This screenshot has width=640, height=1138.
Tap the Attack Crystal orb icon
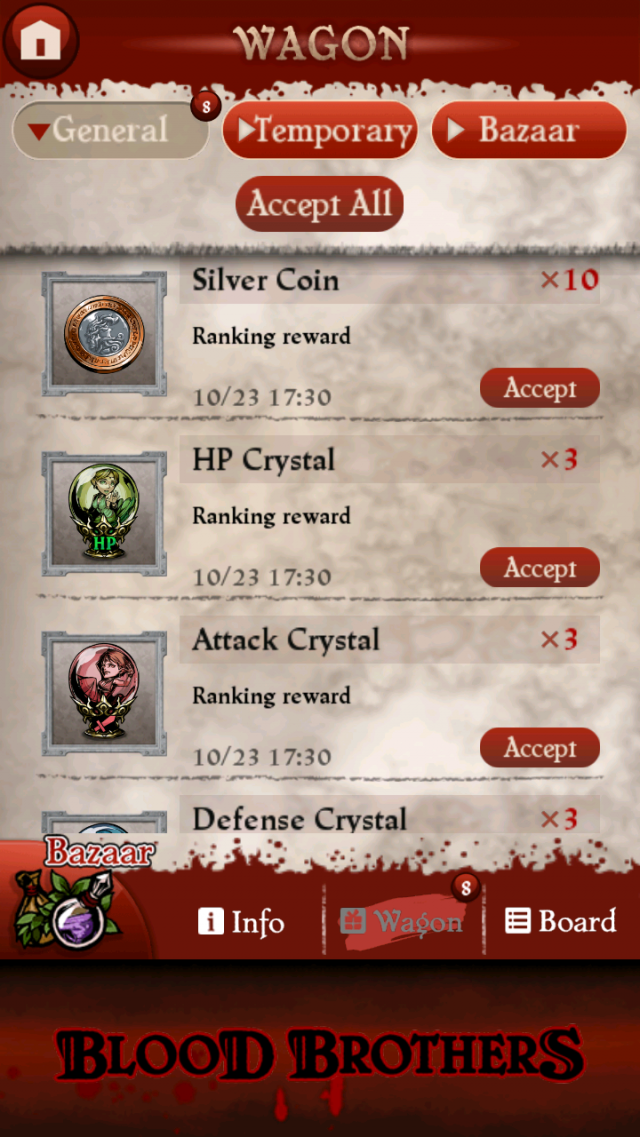(104, 693)
